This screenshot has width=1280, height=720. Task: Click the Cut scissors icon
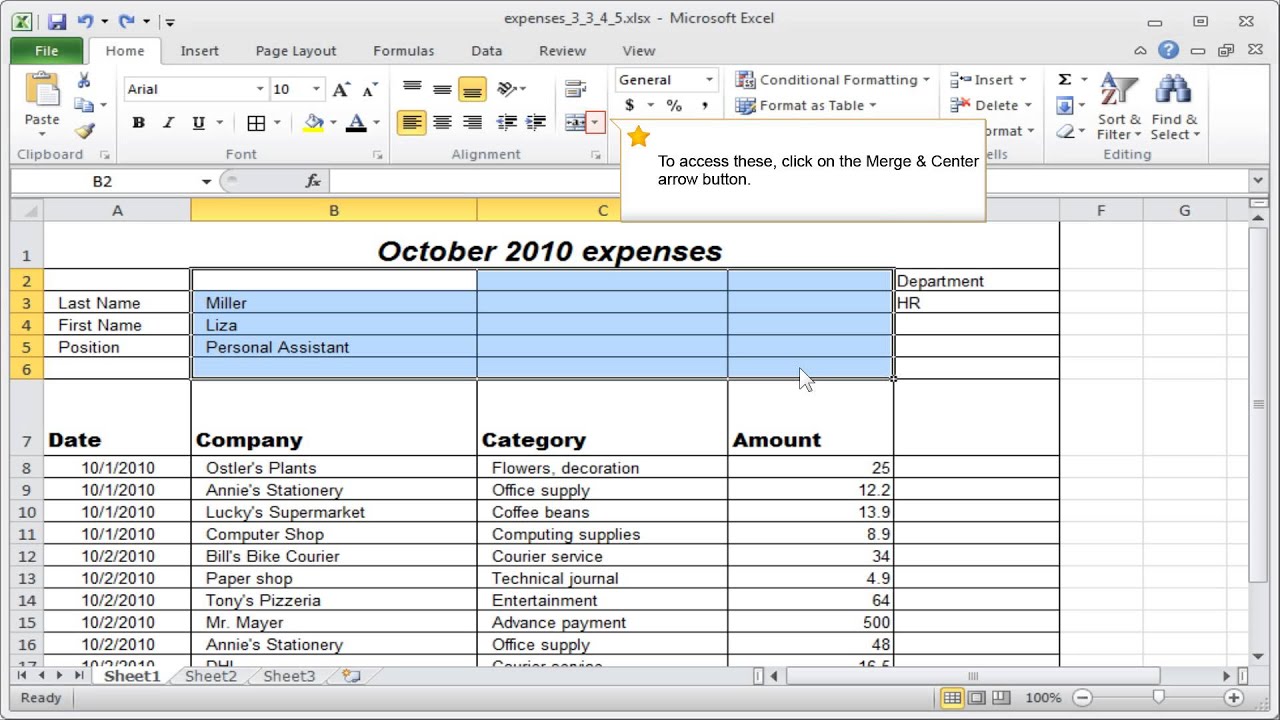pos(84,81)
